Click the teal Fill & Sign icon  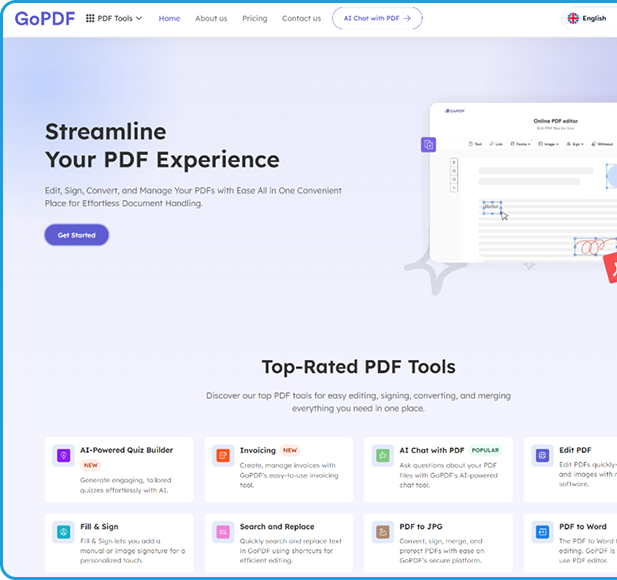pyautogui.click(x=63, y=532)
